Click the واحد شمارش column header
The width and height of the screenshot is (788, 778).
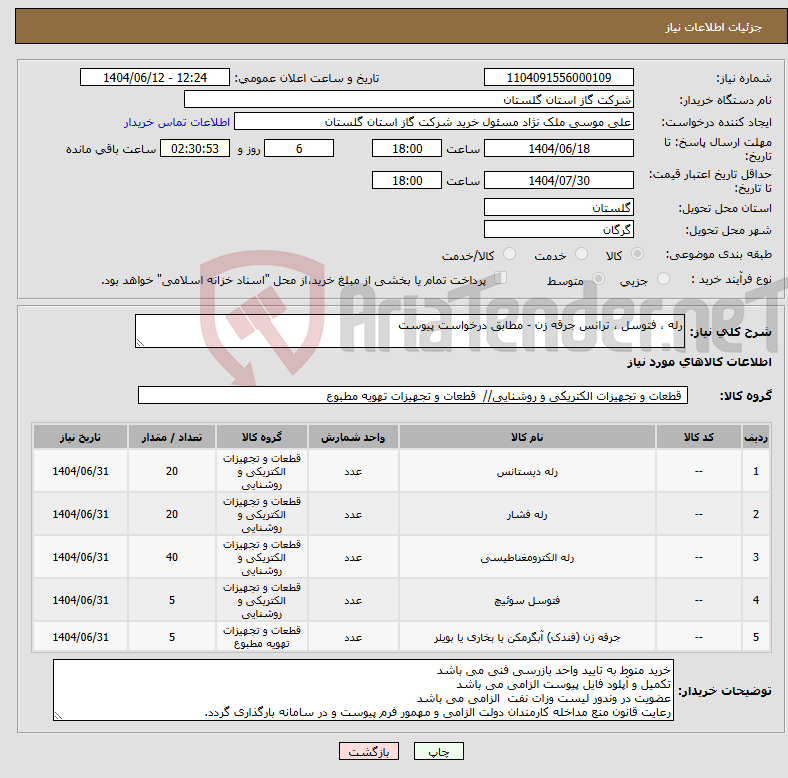353,437
